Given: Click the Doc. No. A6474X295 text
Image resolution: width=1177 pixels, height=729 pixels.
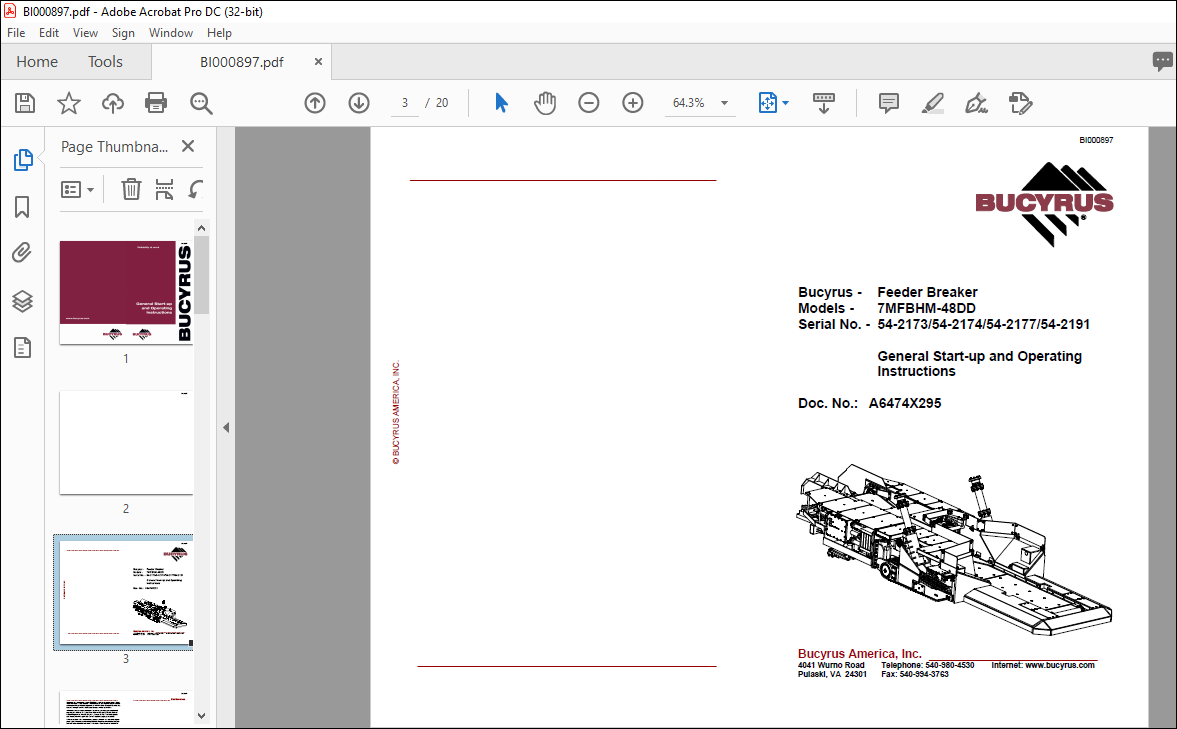Looking at the screenshot, I should pyautogui.click(x=869, y=403).
